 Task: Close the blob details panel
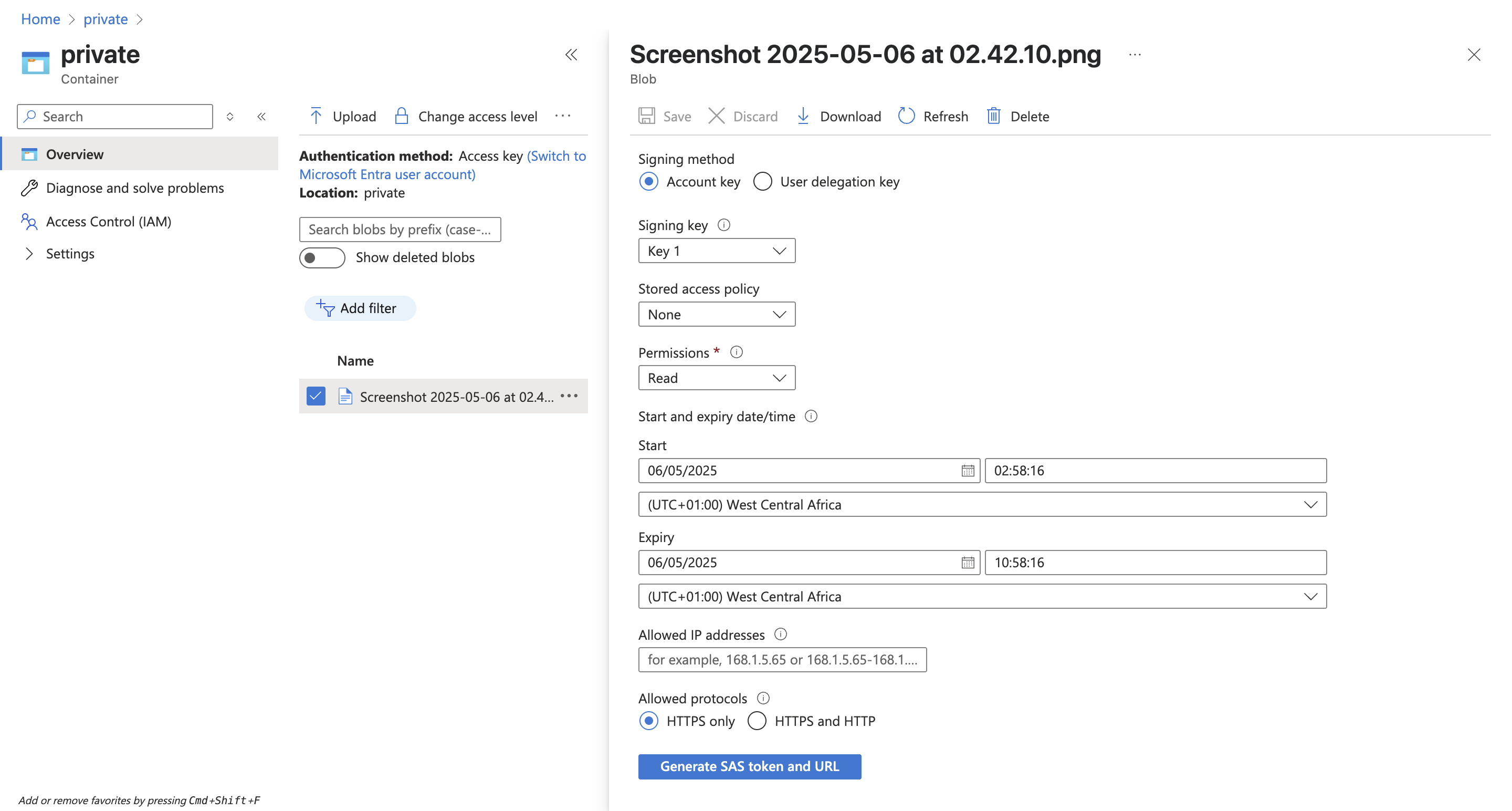[1474, 55]
